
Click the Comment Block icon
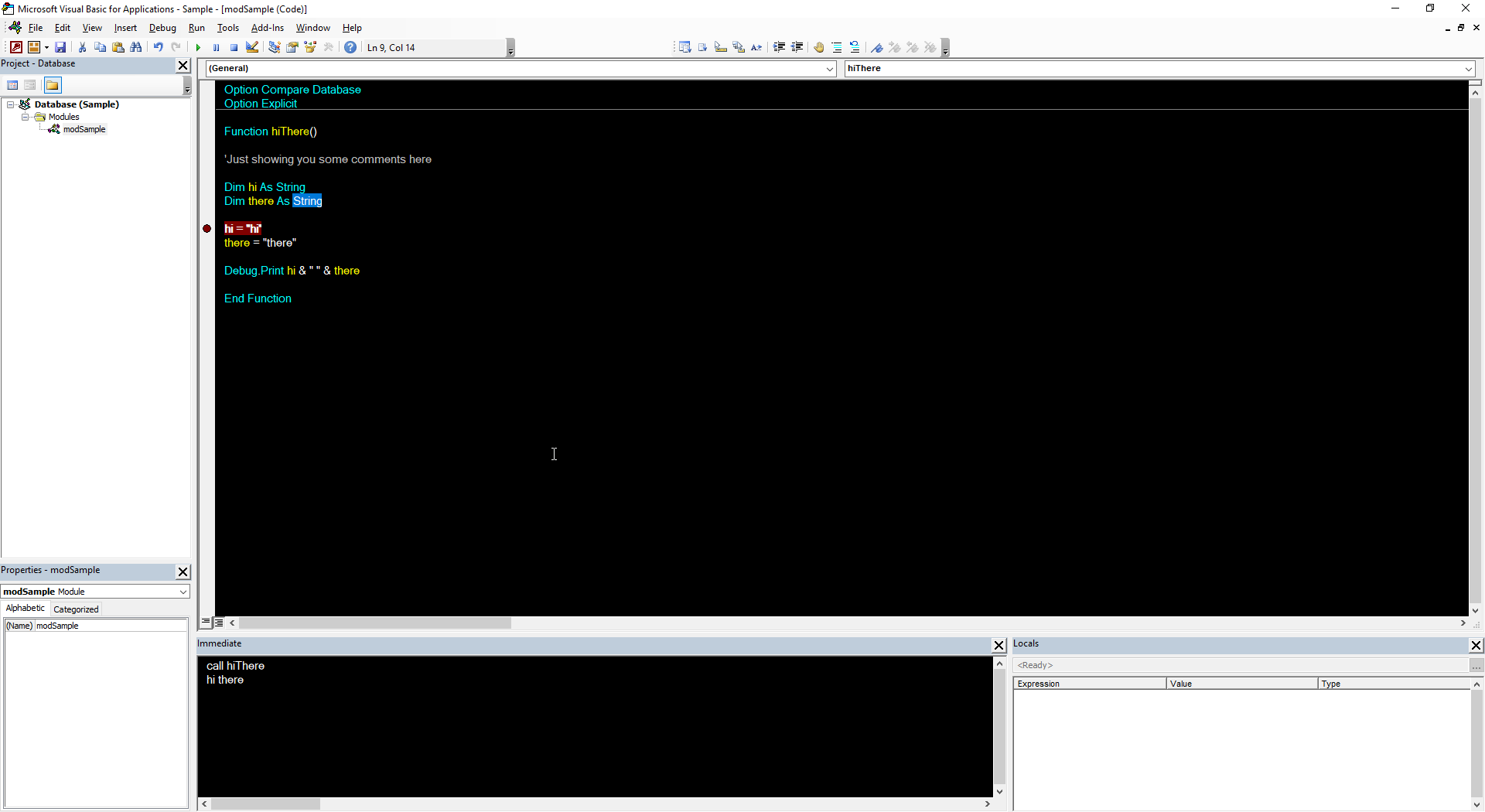point(837,48)
